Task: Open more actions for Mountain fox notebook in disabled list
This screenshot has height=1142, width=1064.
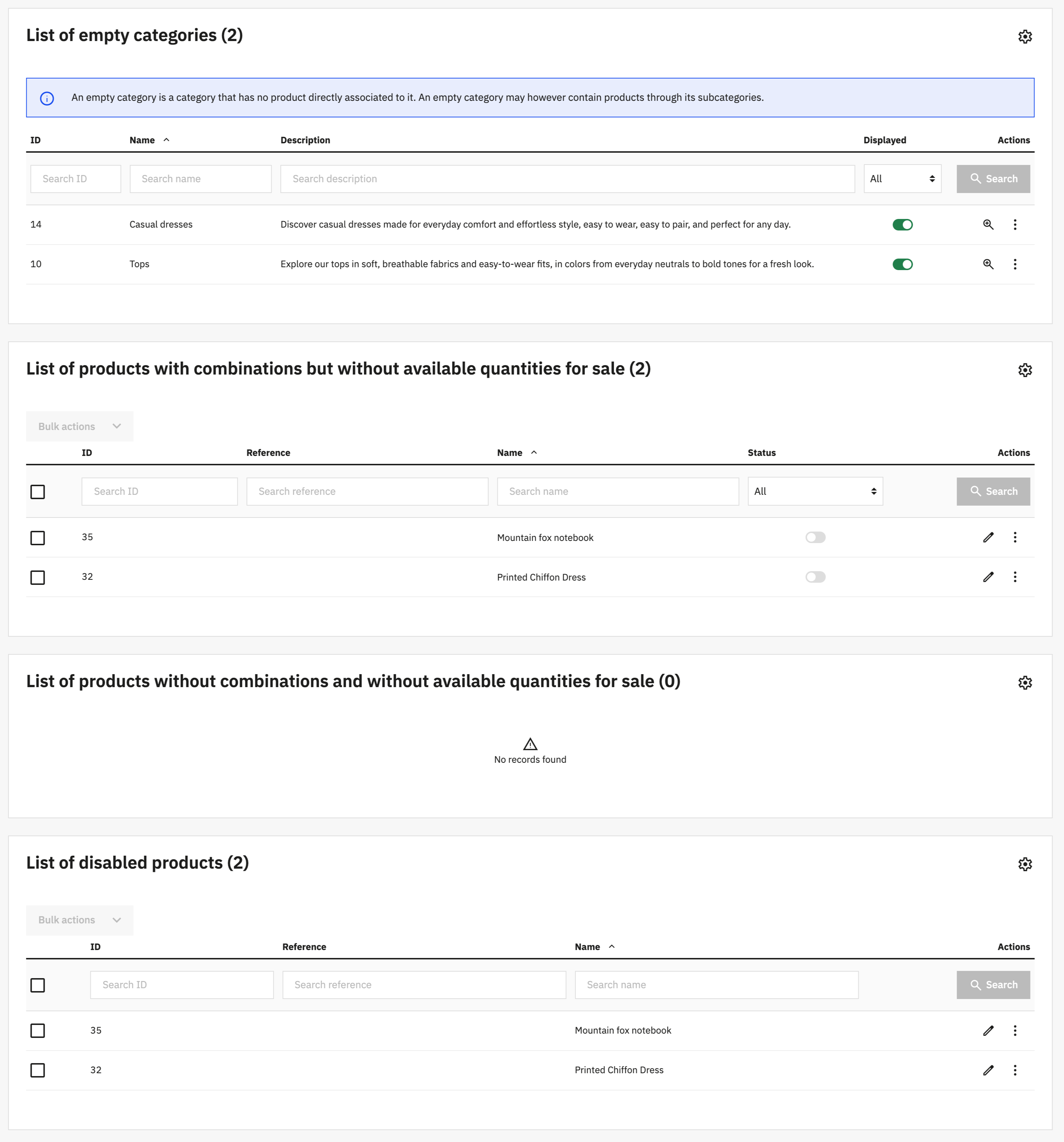Action: [x=1015, y=1031]
